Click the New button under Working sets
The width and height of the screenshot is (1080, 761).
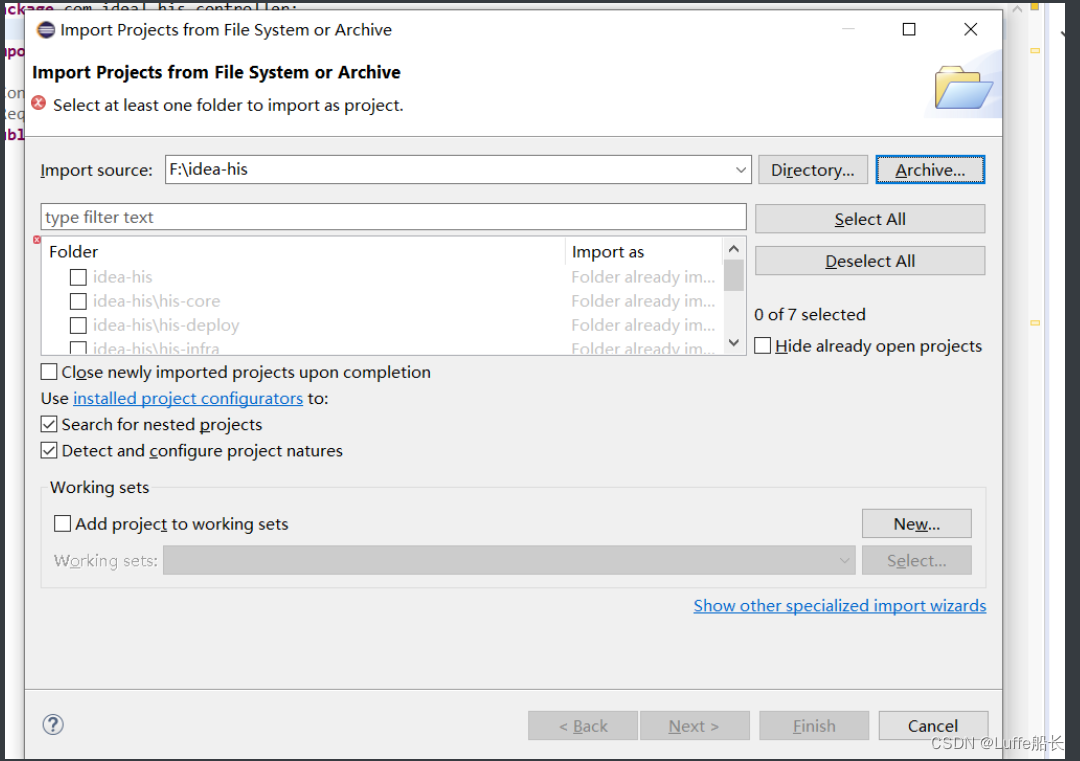coord(916,523)
